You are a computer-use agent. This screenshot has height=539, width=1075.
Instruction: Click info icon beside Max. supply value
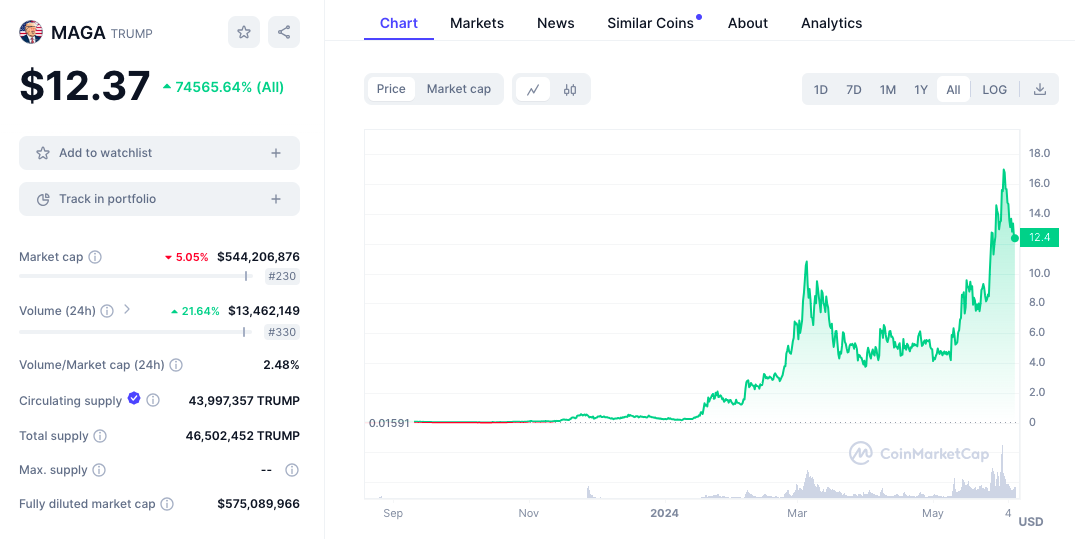(x=291, y=470)
